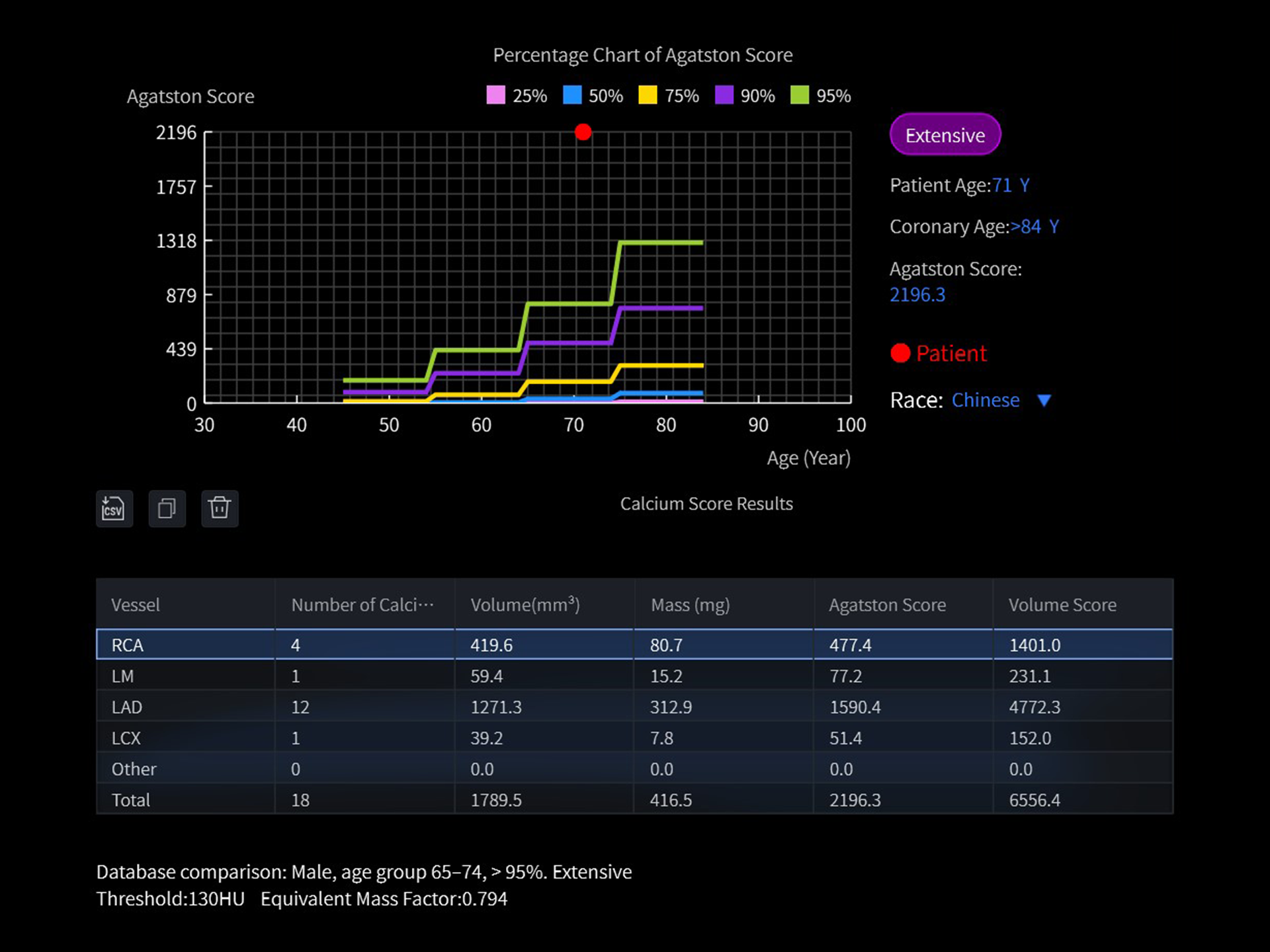Image resolution: width=1270 pixels, height=952 pixels.
Task: Click the Patient Age 71 Y value
Action: (x=1011, y=185)
